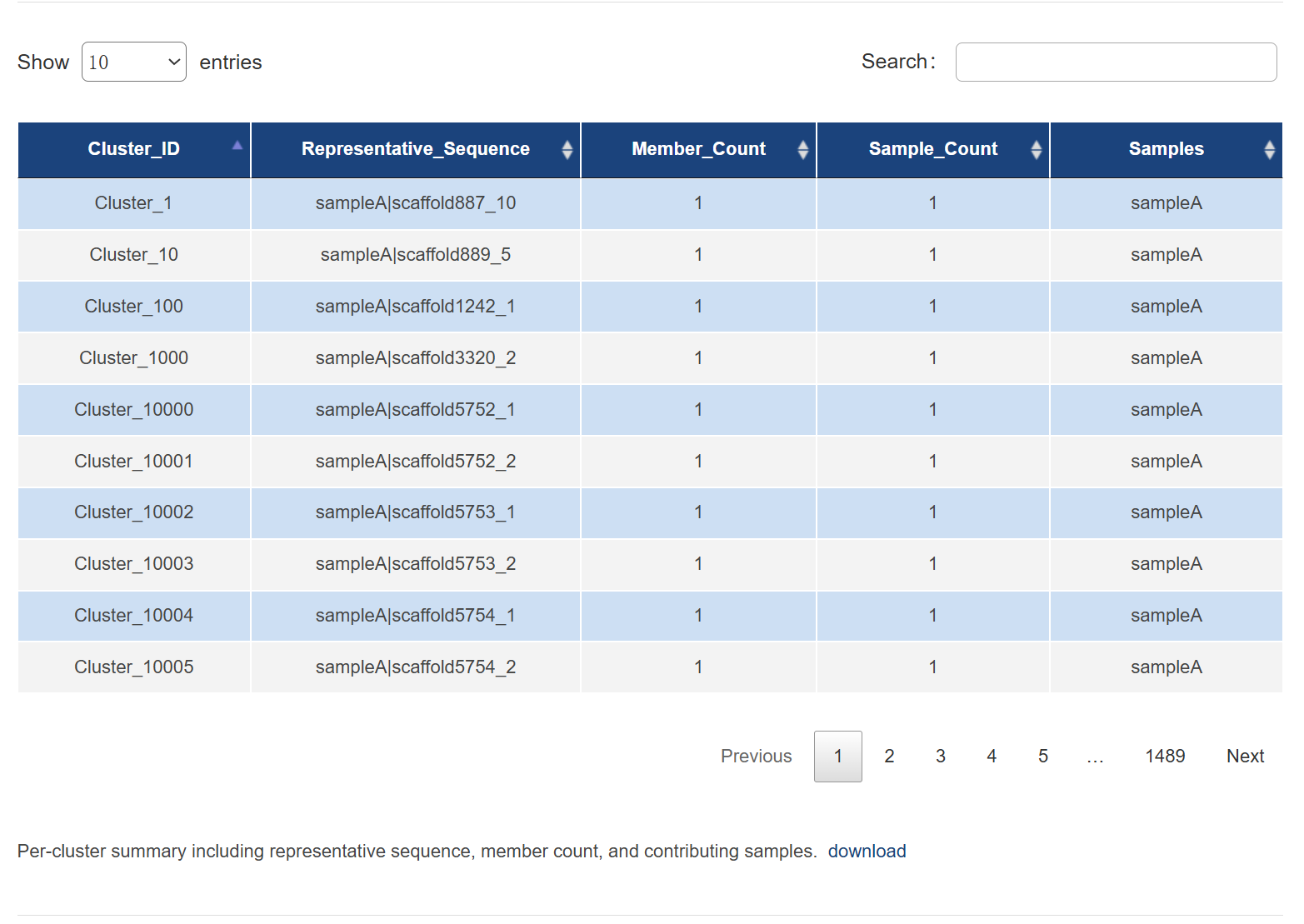Click sampleA|scaffold887_10 sequence cell
The height and width of the screenshot is (924, 1304).
[x=416, y=203]
